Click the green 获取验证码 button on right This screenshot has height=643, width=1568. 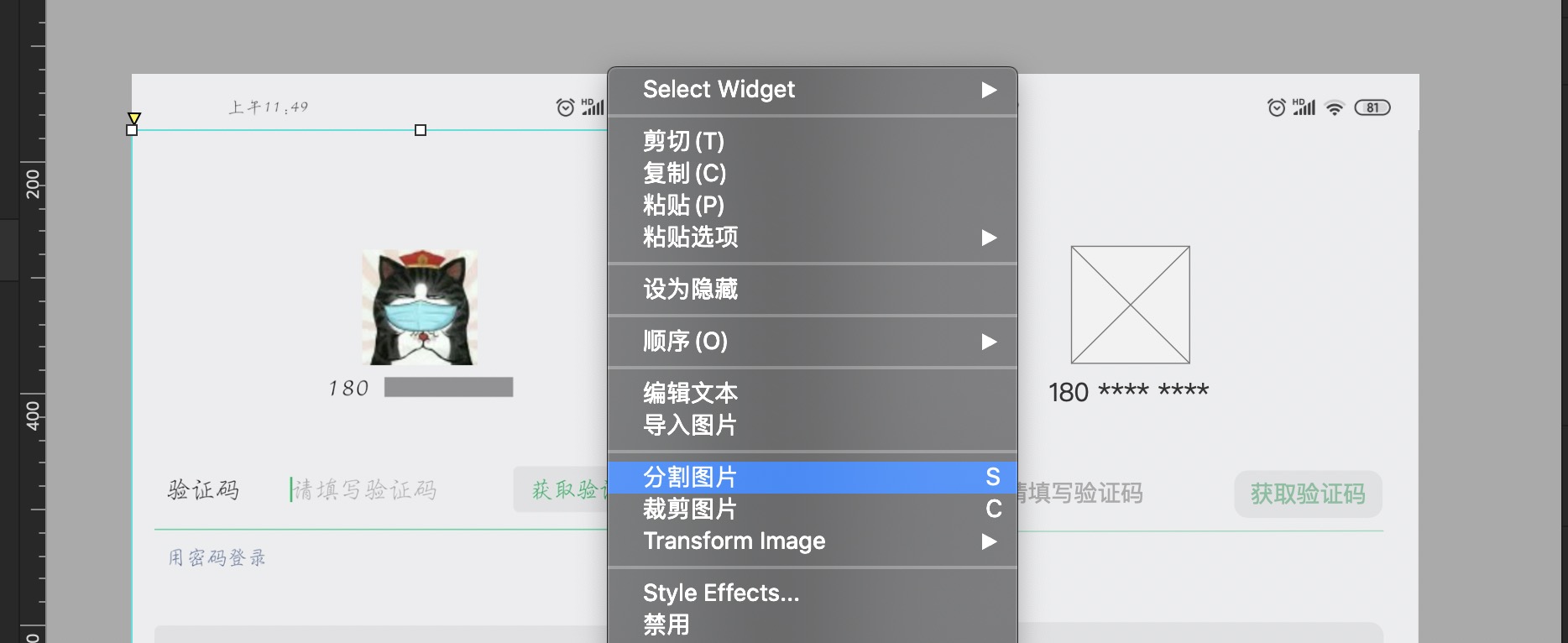(x=1307, y=494)
